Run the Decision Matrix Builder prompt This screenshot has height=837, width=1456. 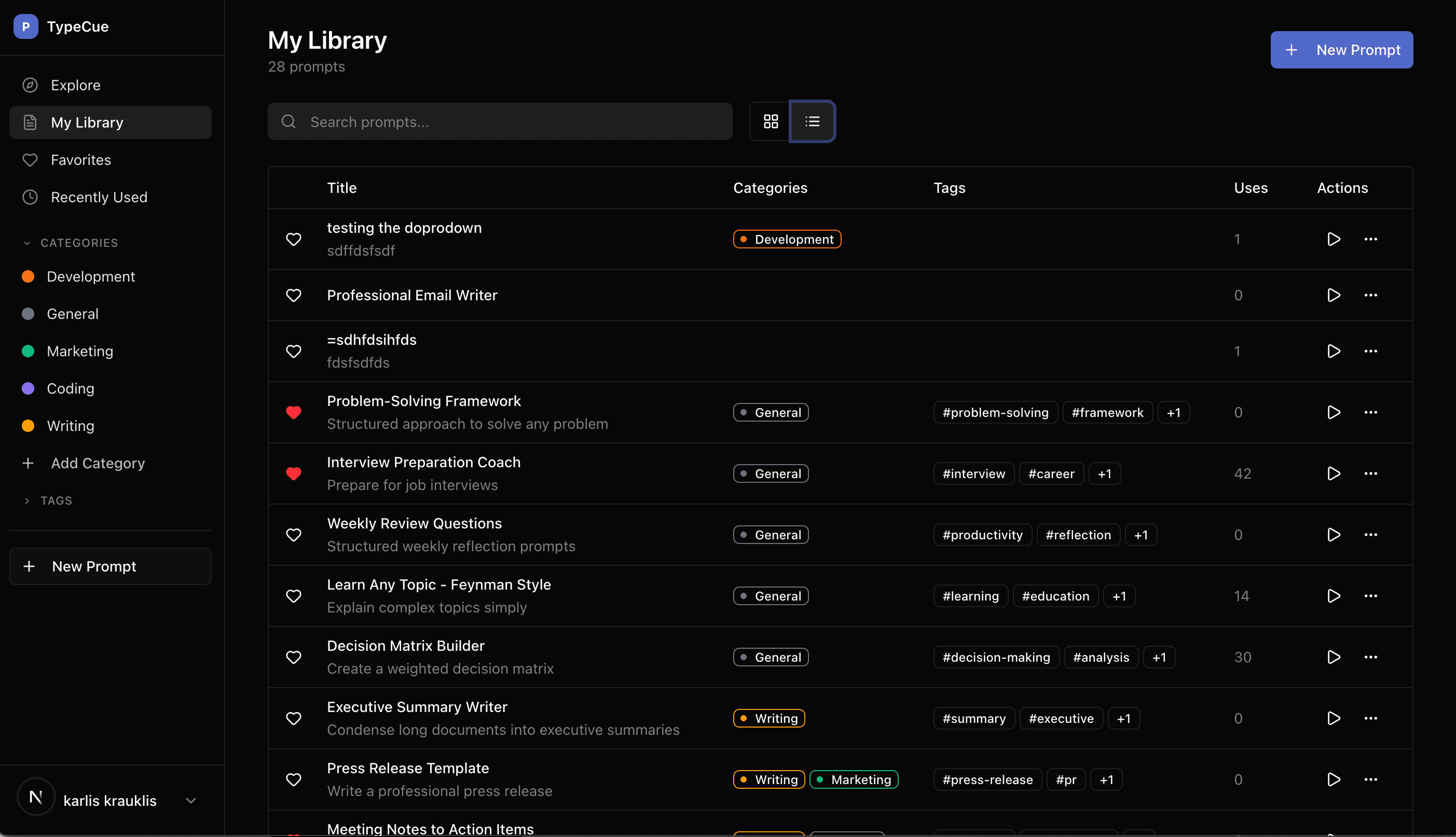[x=1333, y=657]
